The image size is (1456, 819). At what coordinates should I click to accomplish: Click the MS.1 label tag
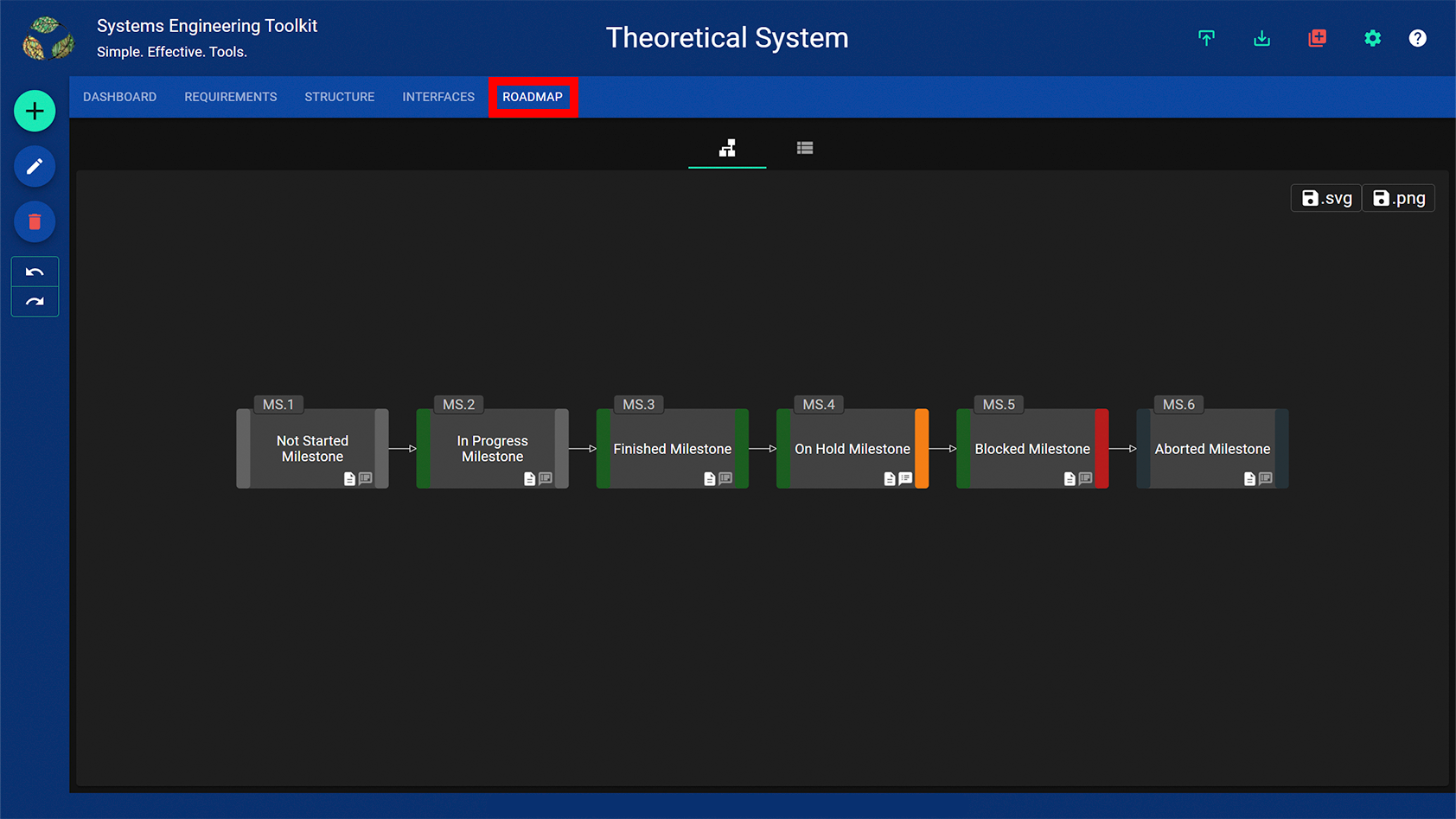click(278, 404)
